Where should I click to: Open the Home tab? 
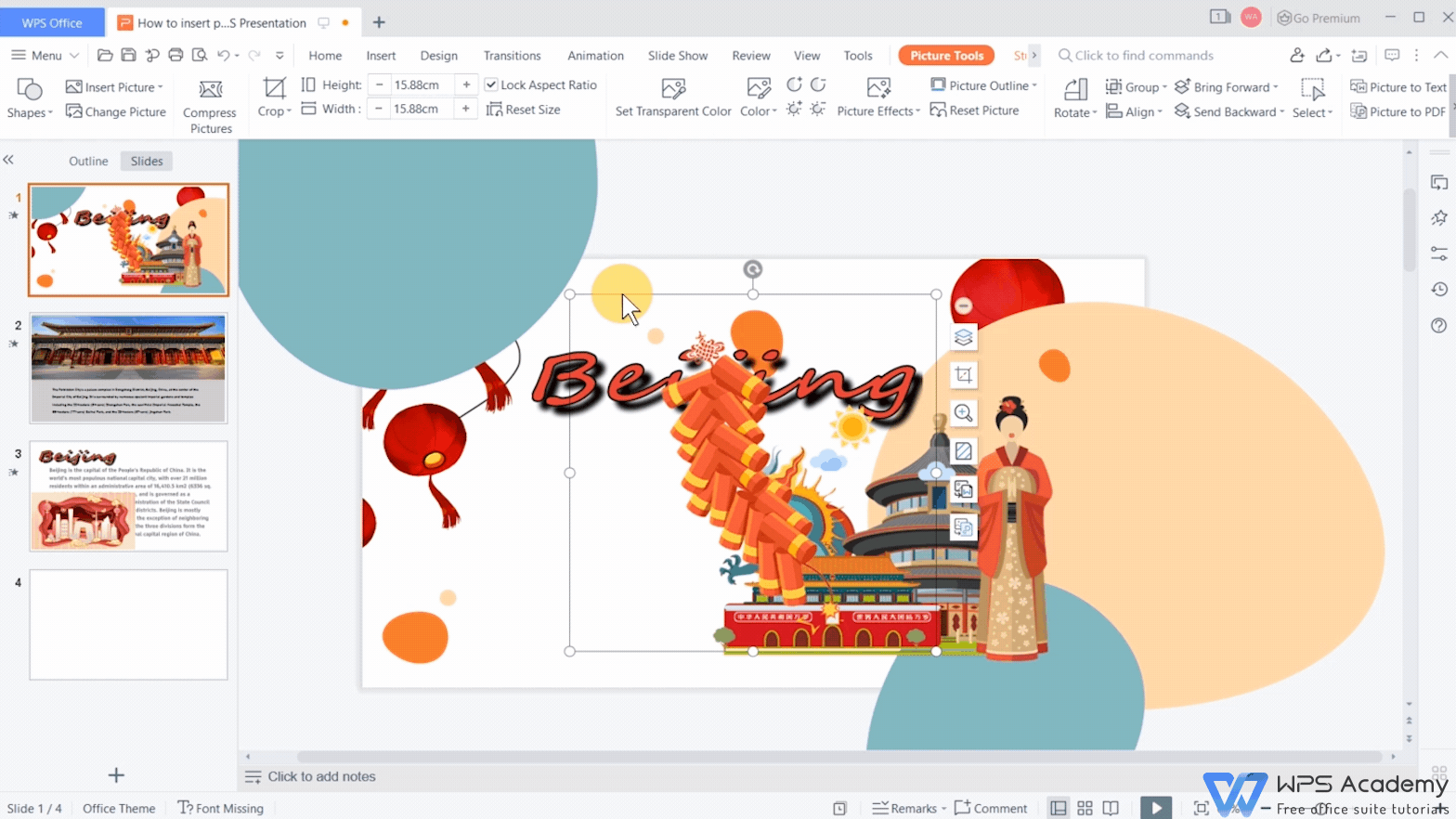point(325,56)
